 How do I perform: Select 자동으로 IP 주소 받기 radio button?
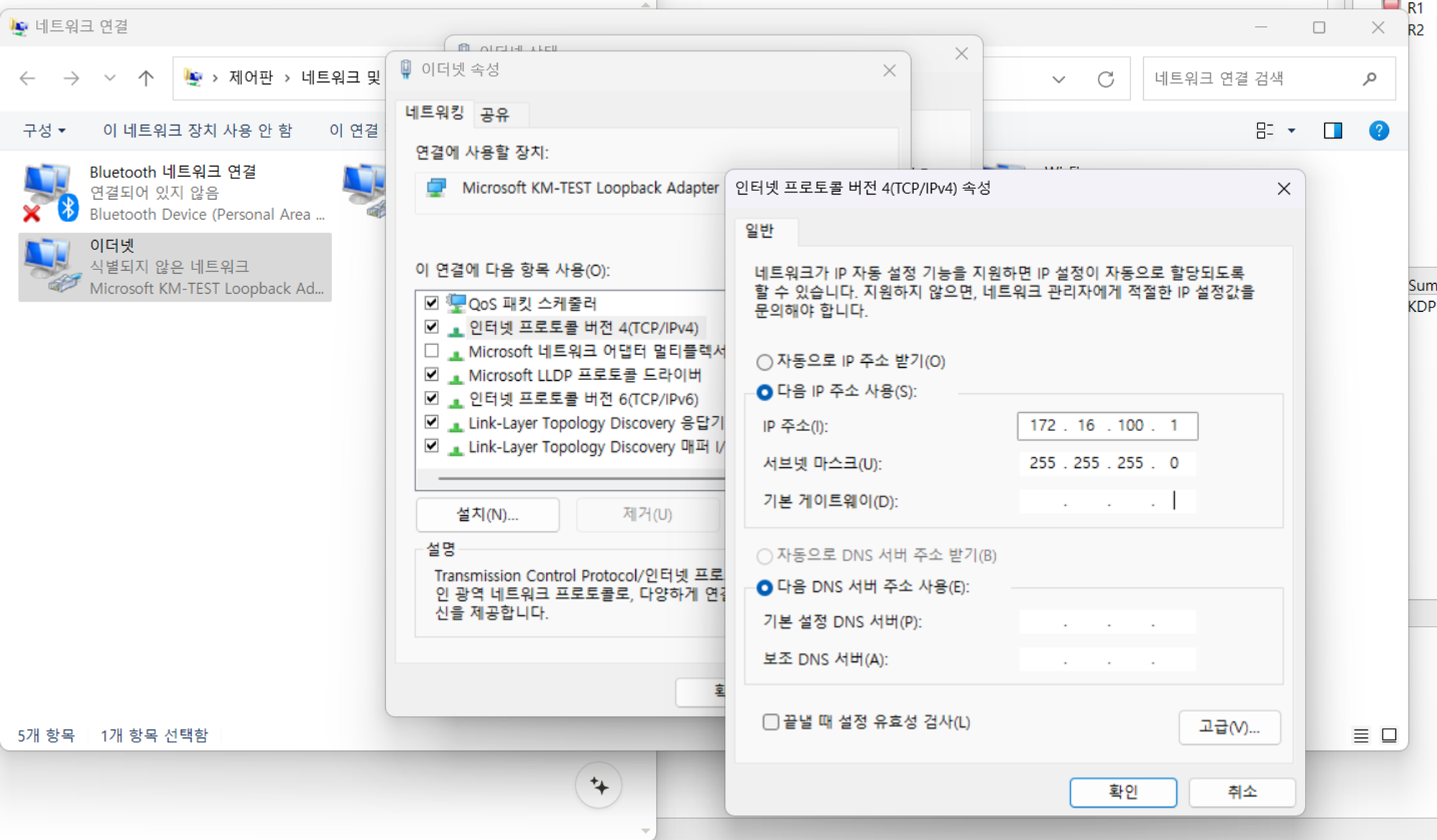[764, 361]
